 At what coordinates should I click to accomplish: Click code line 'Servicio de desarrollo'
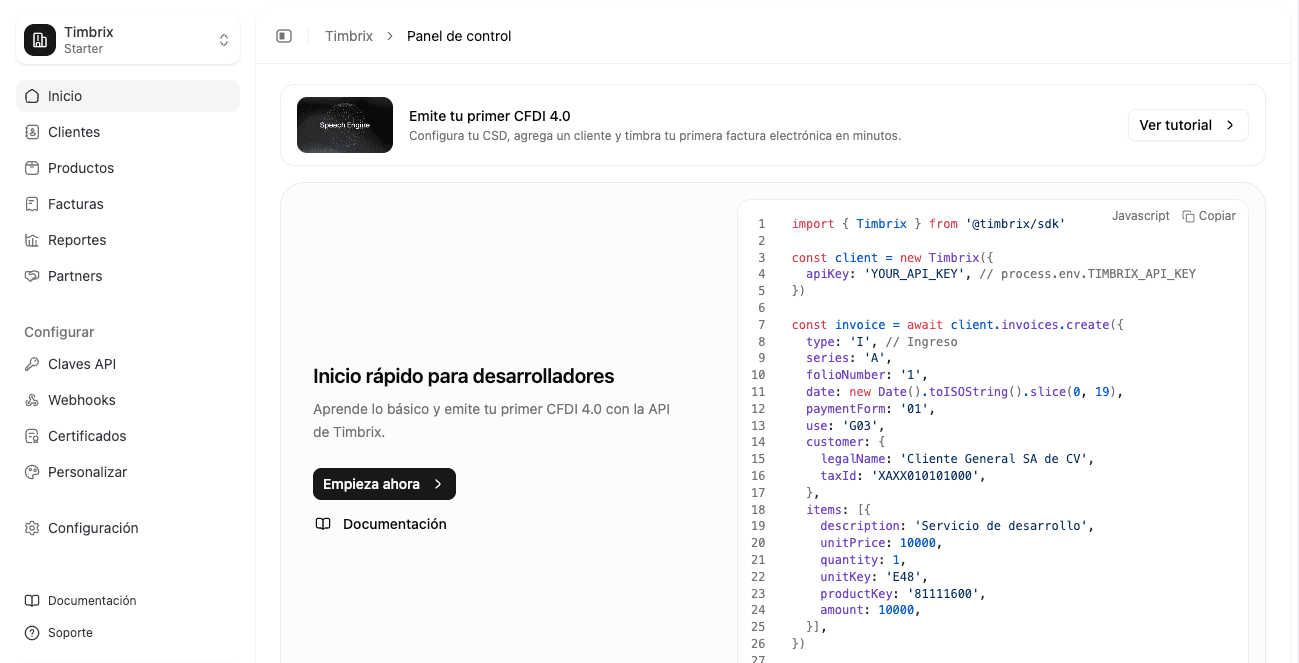click(957, 526)
